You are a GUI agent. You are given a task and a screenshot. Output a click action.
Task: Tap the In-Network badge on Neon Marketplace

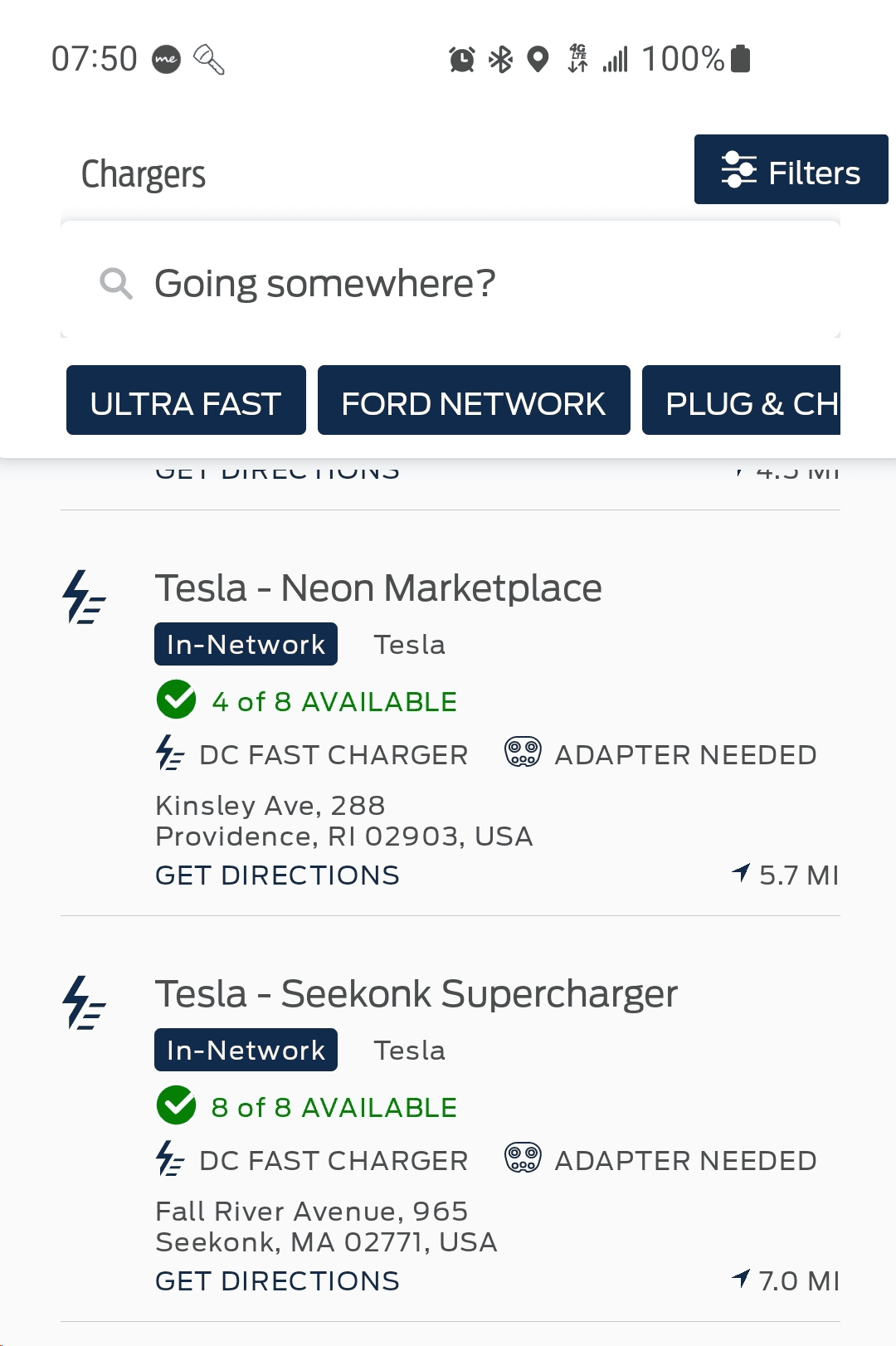(x=246, y=644)
